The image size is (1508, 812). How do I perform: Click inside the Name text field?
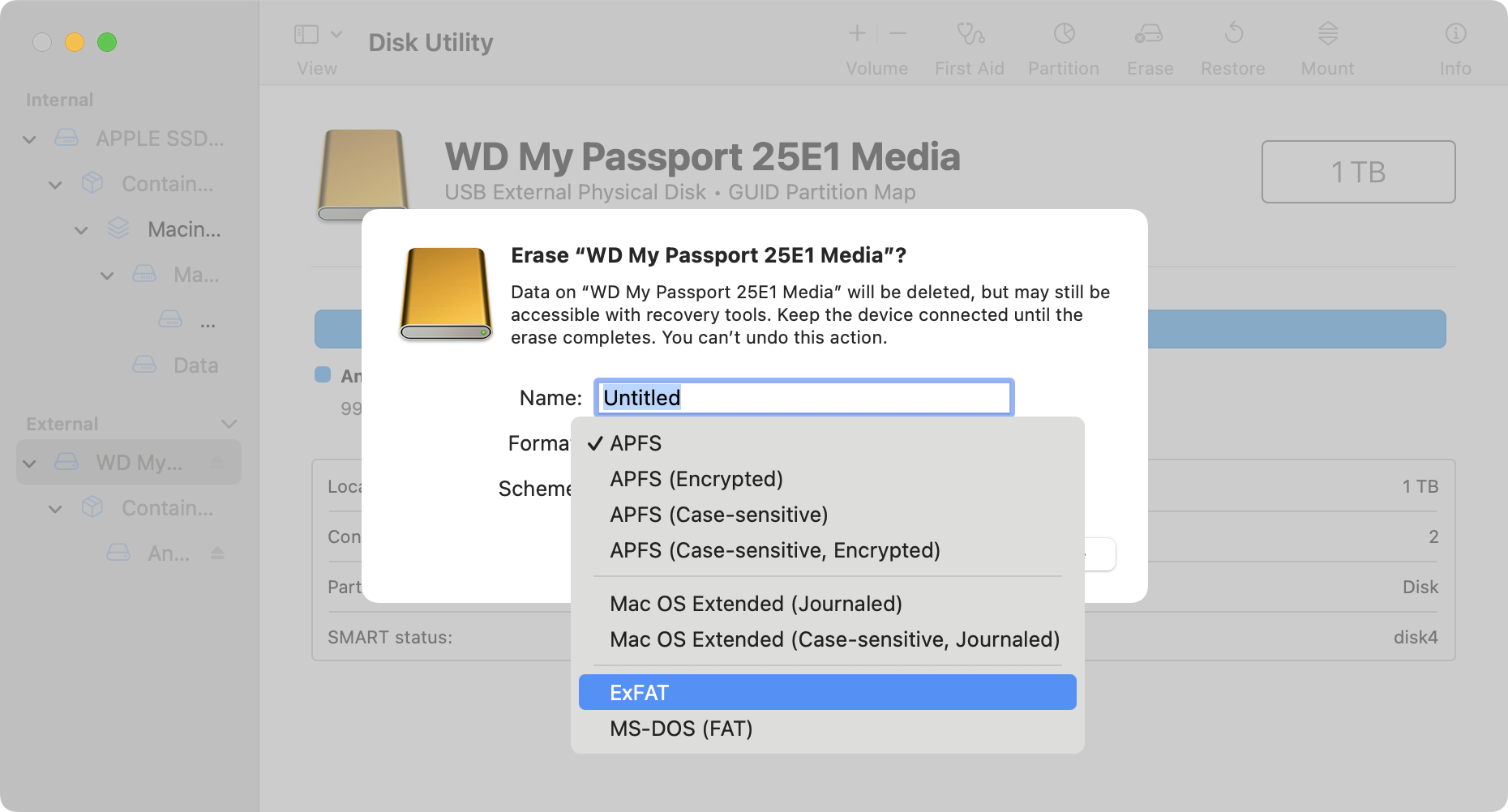pyautogui.click(x=803, y=398)
